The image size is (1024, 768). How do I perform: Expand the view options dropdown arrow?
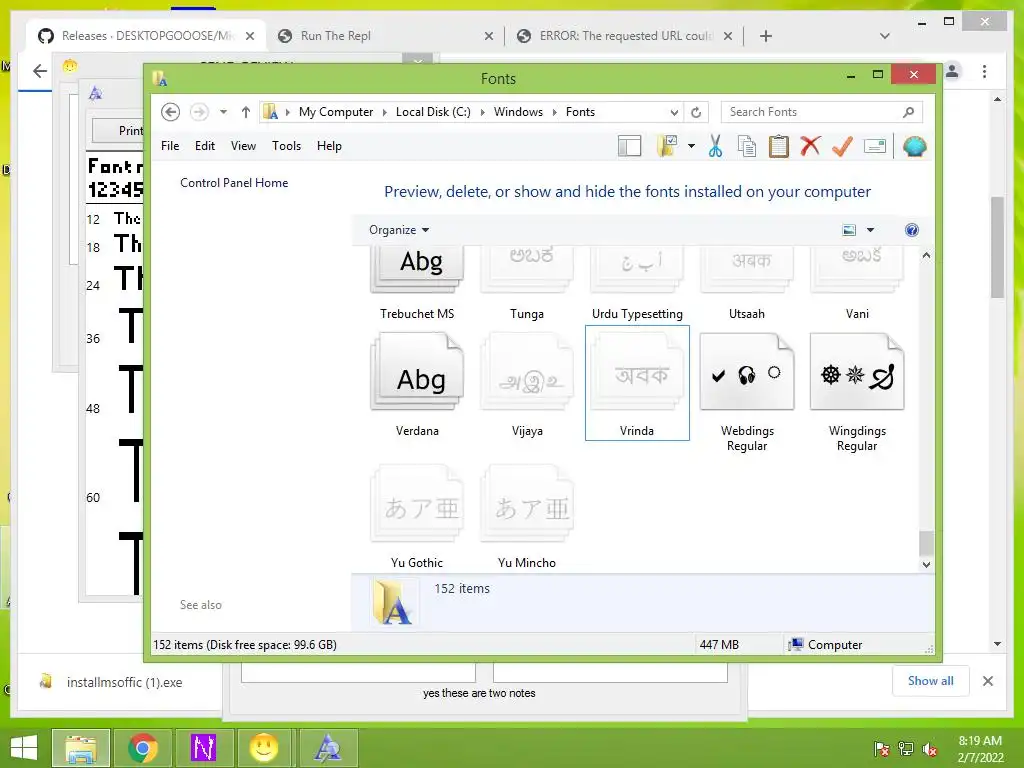click(870, 230)
